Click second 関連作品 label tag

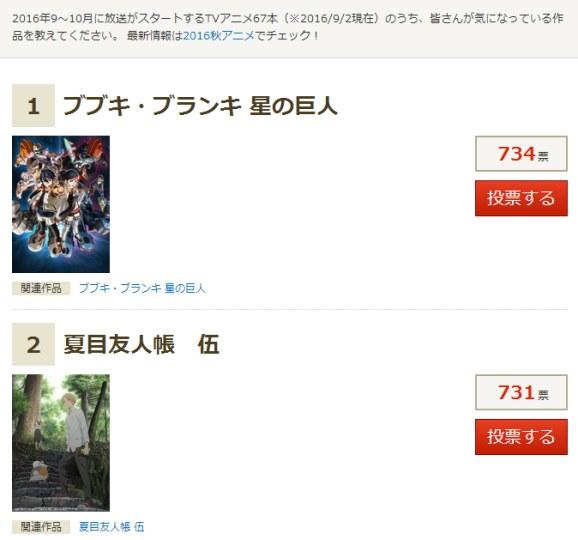41,527
